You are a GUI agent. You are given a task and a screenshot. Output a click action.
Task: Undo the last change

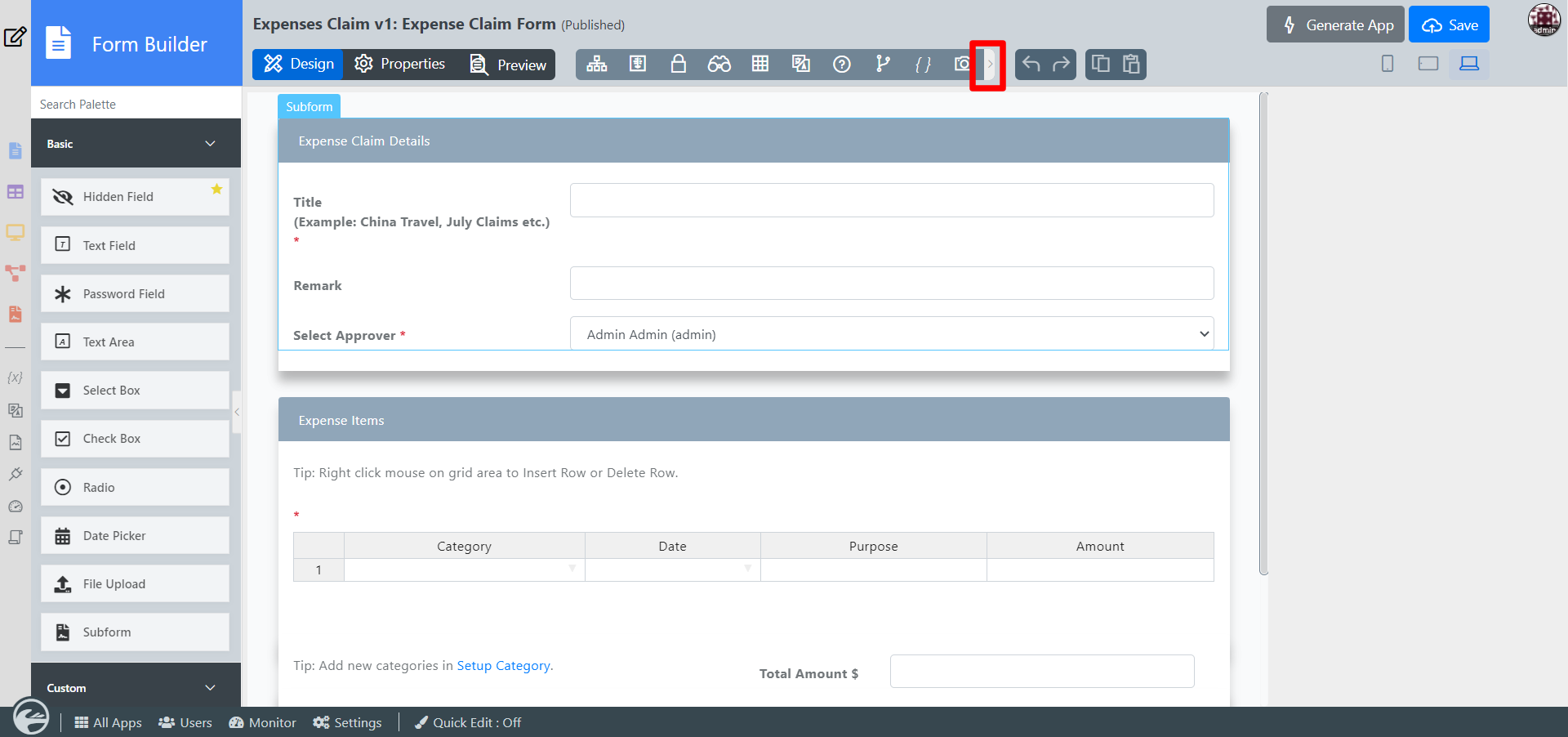point(1031,64)
